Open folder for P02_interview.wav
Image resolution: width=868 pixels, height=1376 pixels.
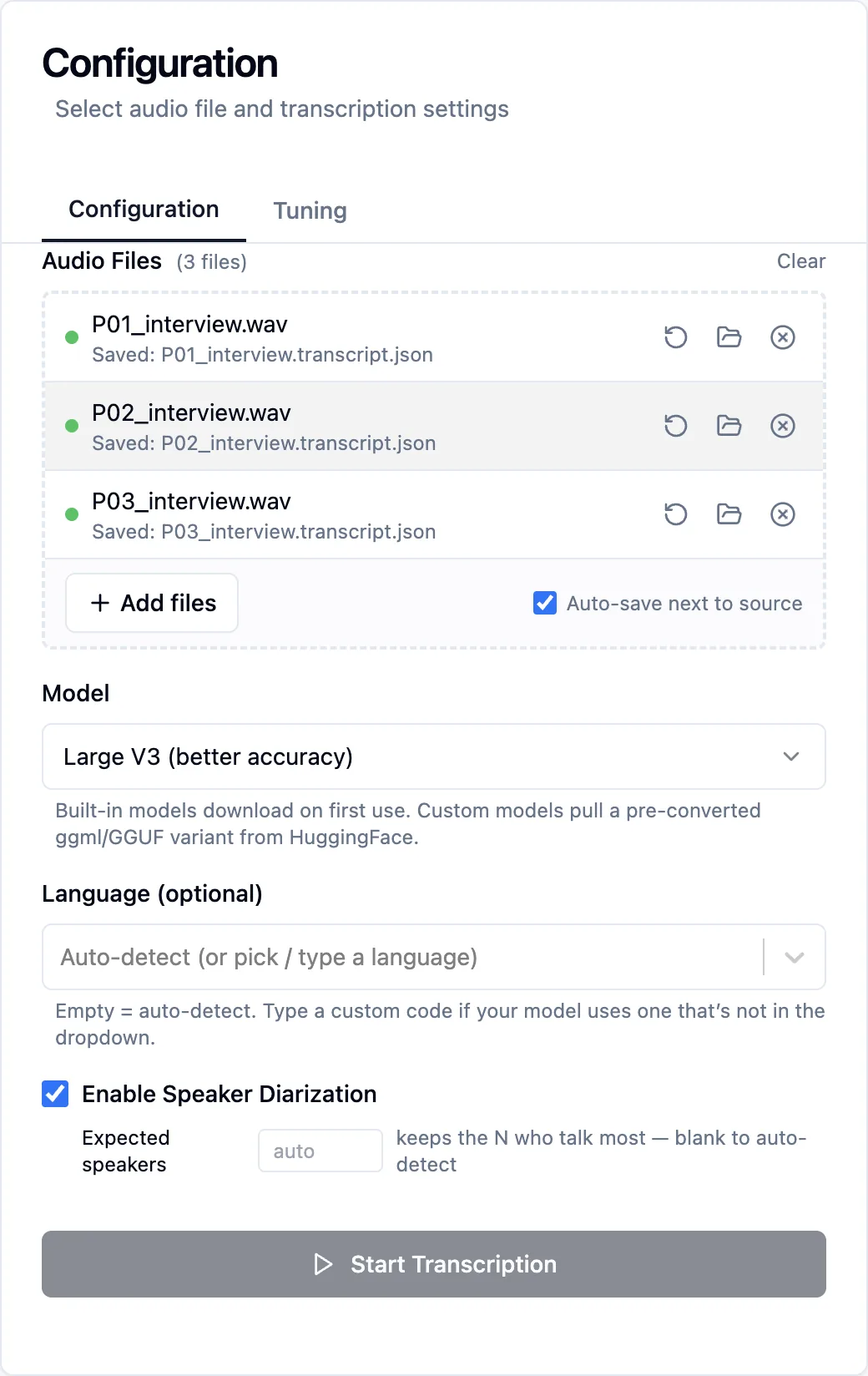pos(729,426)
